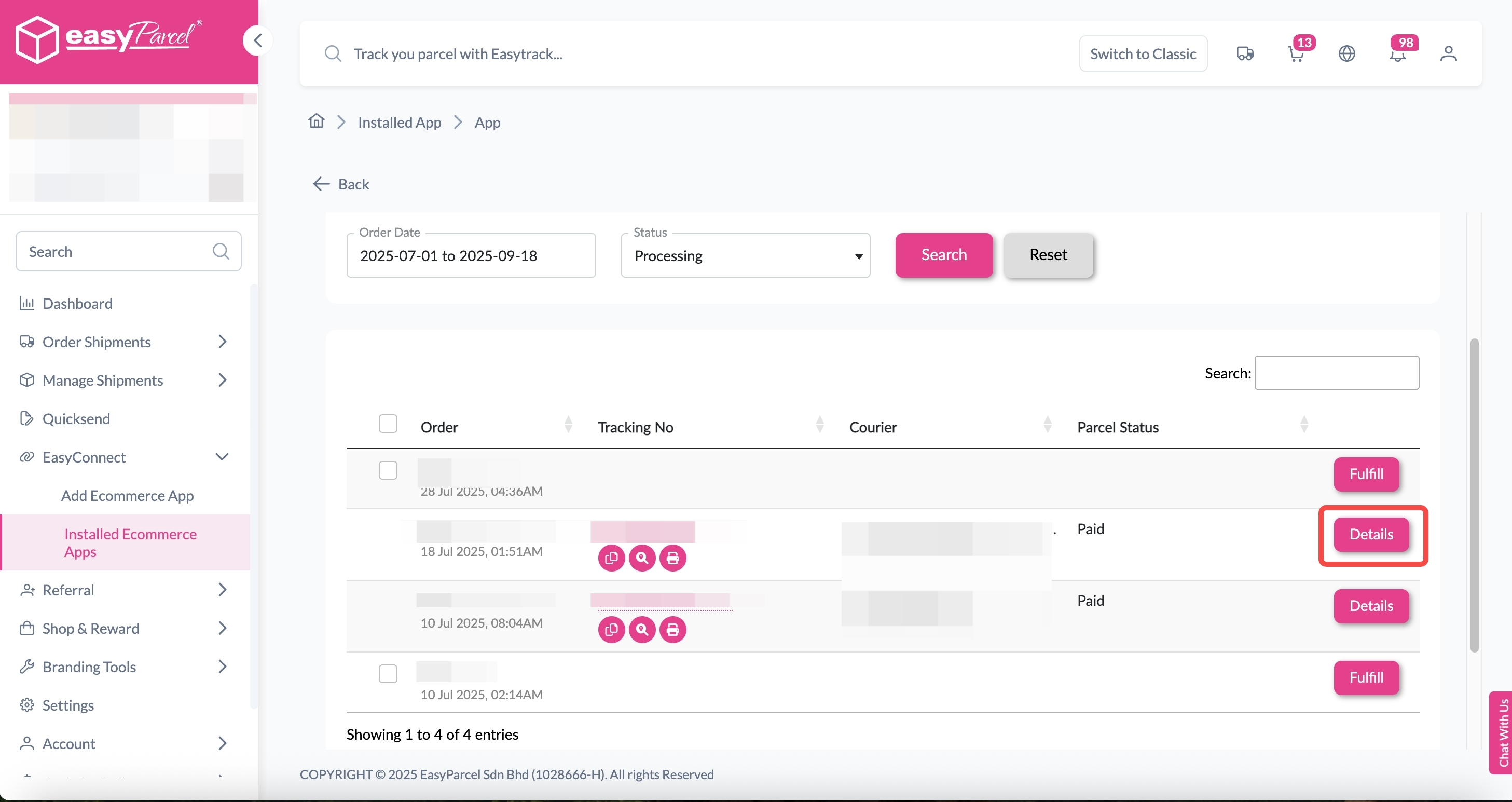The image size is (1512, 802).
Task: Click Switch to Classic
Action: coord(1143,53)
